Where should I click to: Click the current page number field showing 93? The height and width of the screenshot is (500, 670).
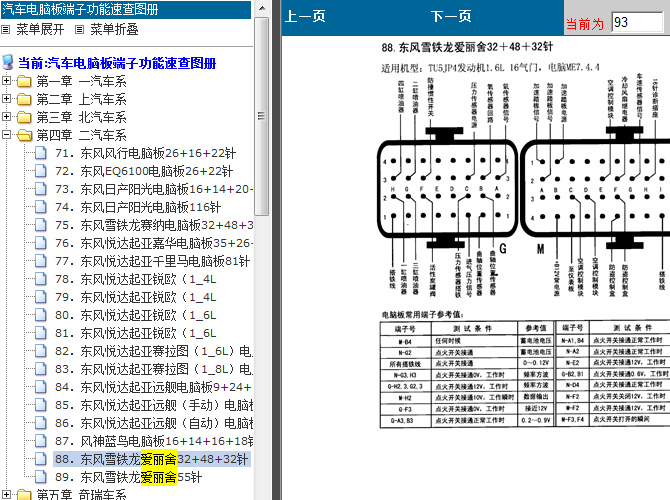637,22
